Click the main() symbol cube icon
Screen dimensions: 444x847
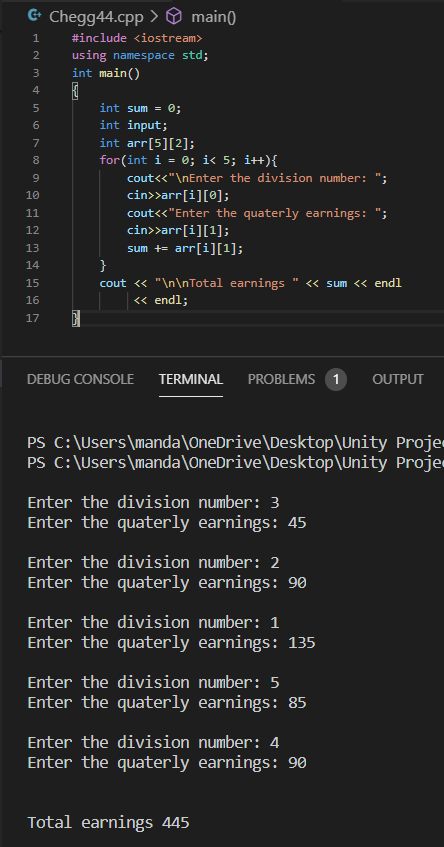click(x=173, y=17)
